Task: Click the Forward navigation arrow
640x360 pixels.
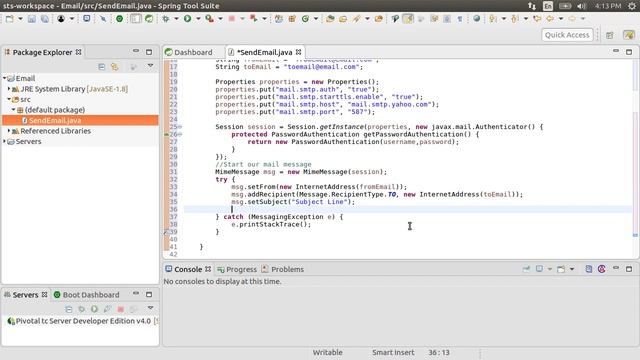Action: point(572,19)
